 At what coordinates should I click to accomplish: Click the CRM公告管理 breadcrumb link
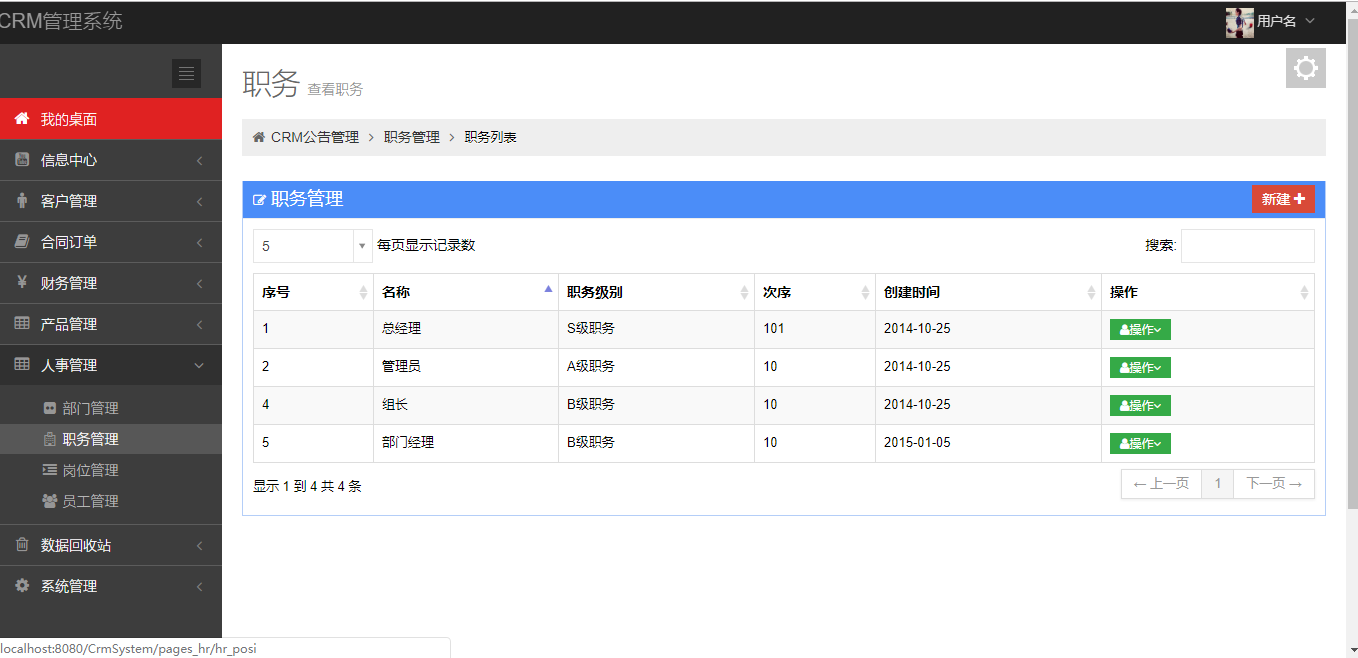point(315,137)
